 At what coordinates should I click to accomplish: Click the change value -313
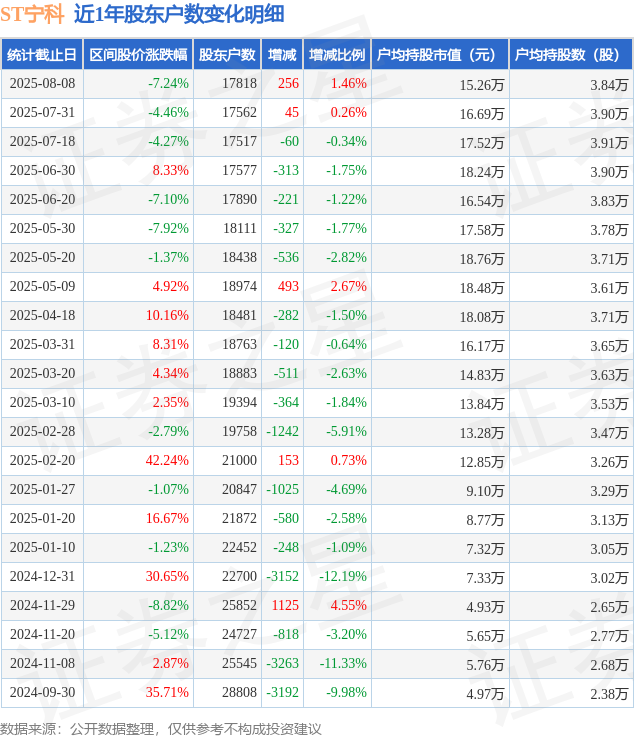pyautogui.click(x=286, y=170)
